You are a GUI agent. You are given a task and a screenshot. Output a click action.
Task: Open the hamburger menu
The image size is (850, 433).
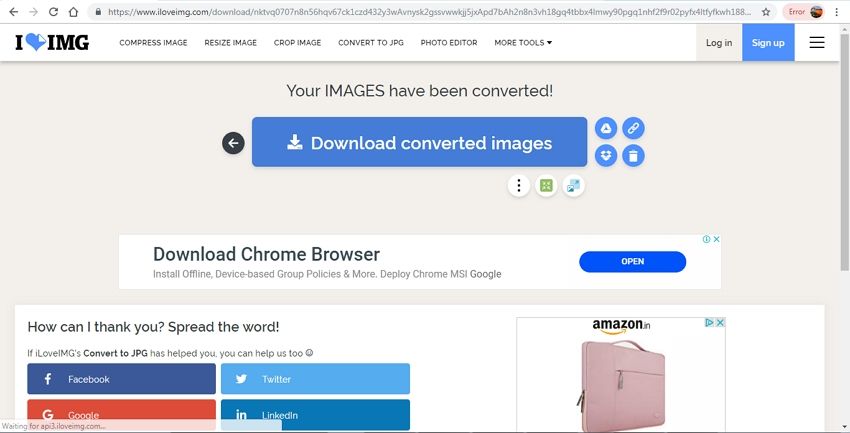point(817,43)
